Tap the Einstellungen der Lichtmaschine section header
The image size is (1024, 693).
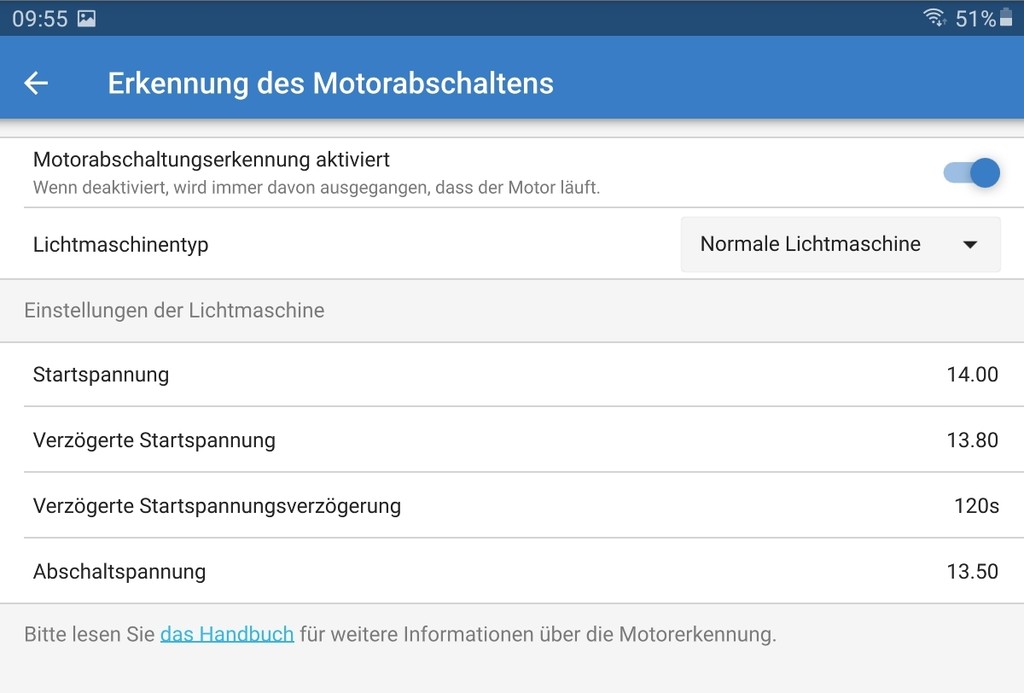tap(174, 310)
